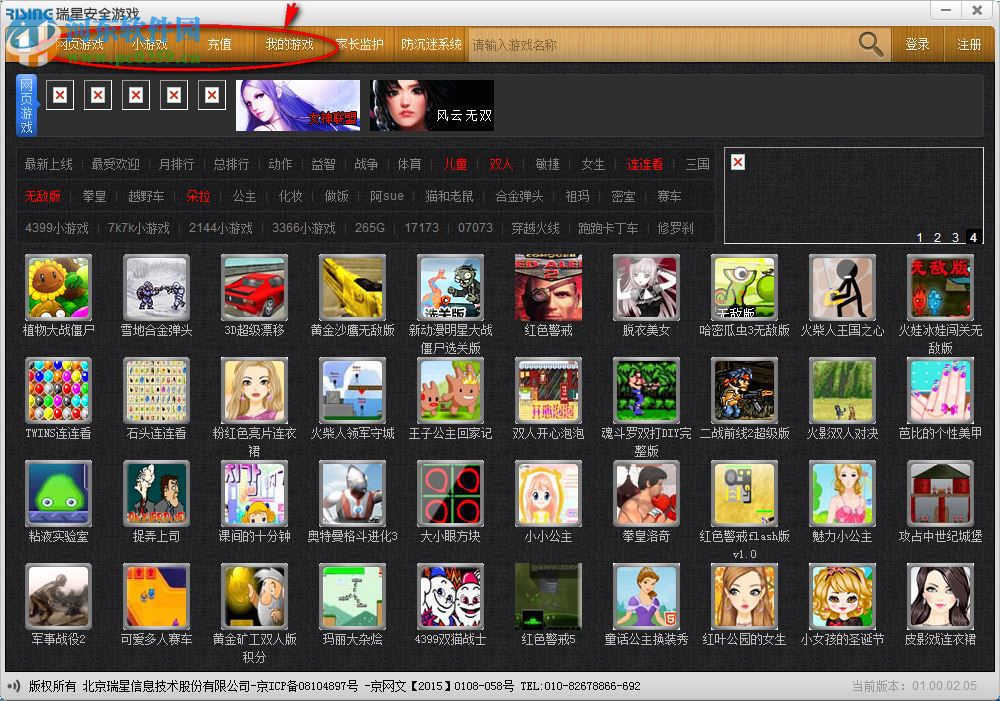Open the 防沉迷系统 tab
The height and width of the screenshot is (701, 1000).
click(431, 45)
